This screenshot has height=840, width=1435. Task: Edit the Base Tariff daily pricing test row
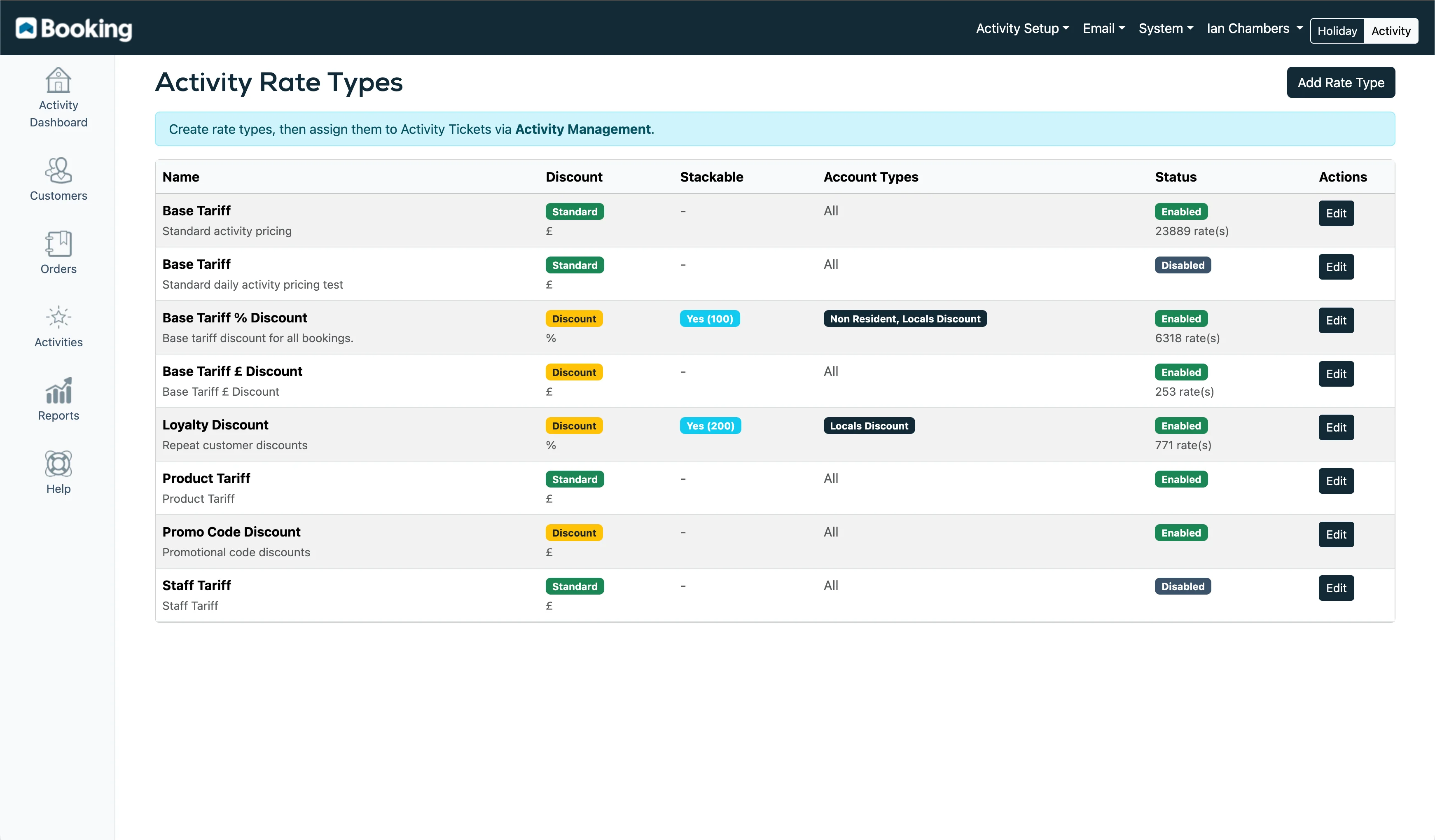click(x=1336, y=267)
